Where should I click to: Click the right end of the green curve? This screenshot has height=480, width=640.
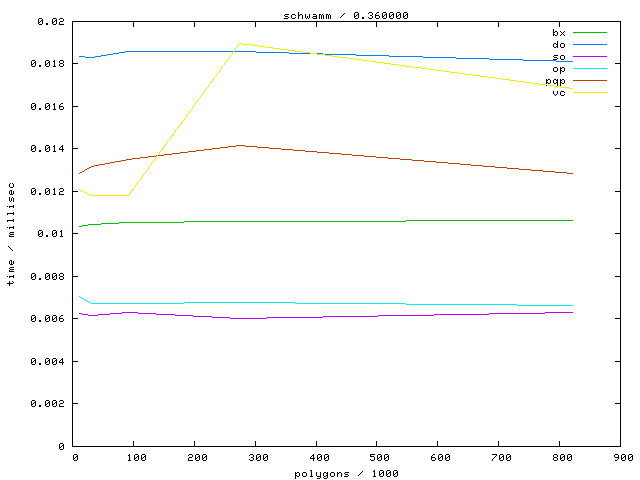click(572, 220)
